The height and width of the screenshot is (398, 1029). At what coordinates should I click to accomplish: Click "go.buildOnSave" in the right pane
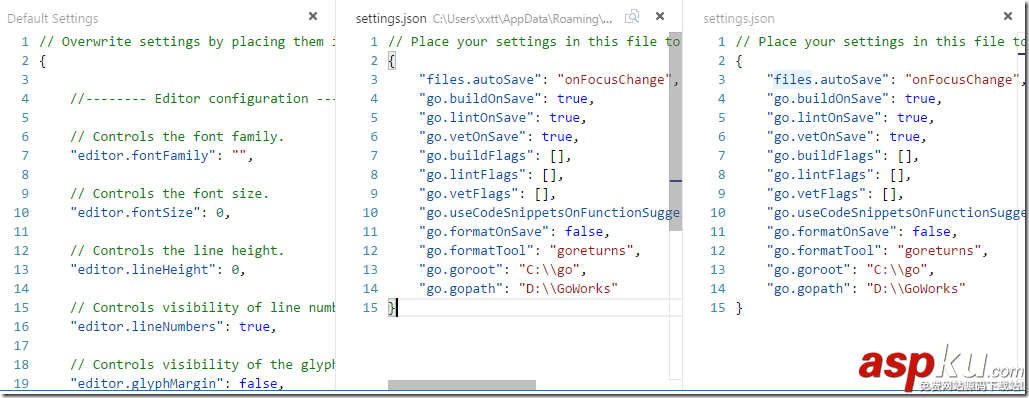pos(828,99)
